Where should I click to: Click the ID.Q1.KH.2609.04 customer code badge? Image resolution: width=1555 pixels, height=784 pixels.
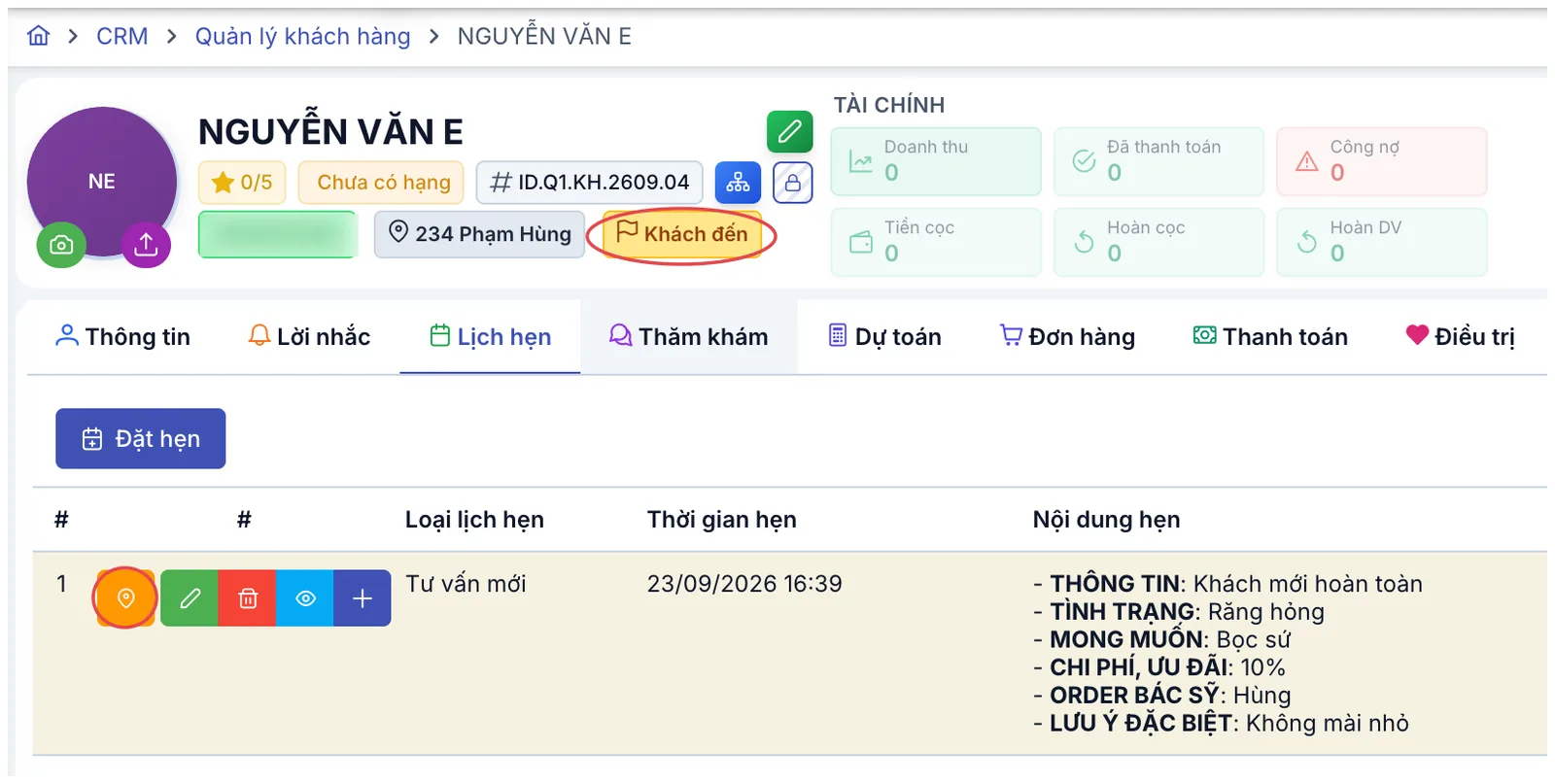(589, 183)
